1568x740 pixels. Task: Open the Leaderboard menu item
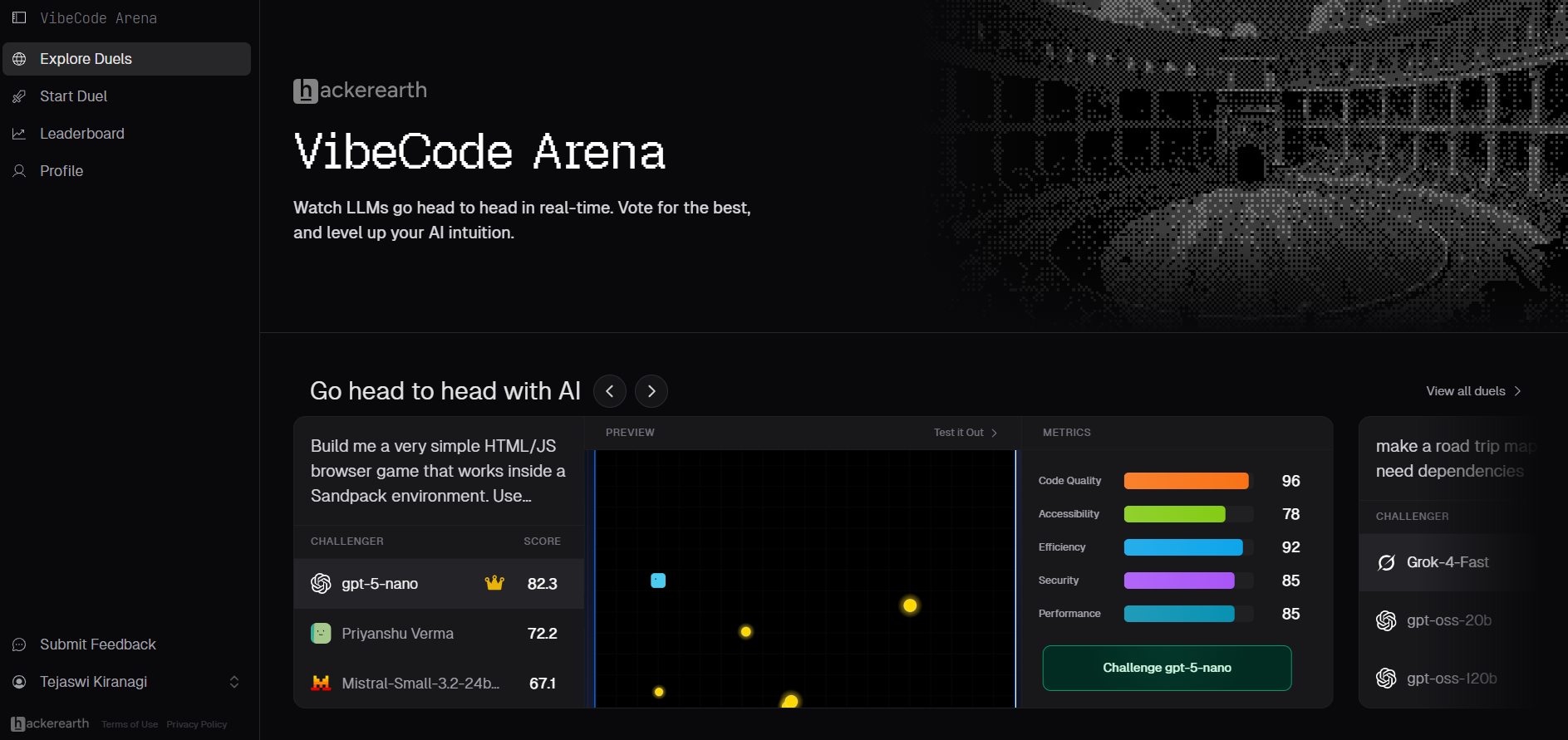(126, 134)
